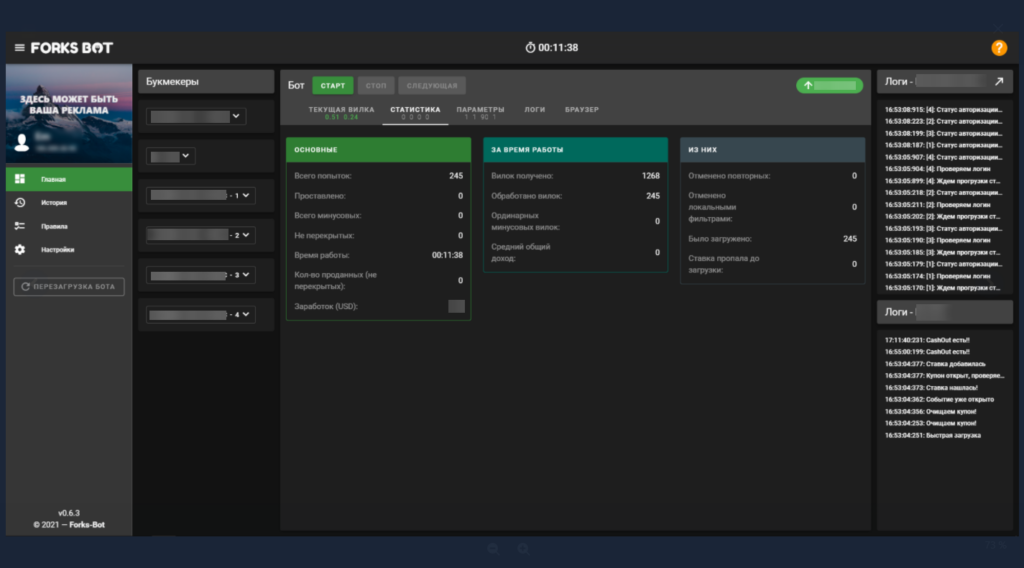The image size is (1024, 568).
Task: Click log entry Ставка нашлась
Action: tap(931, 388)
